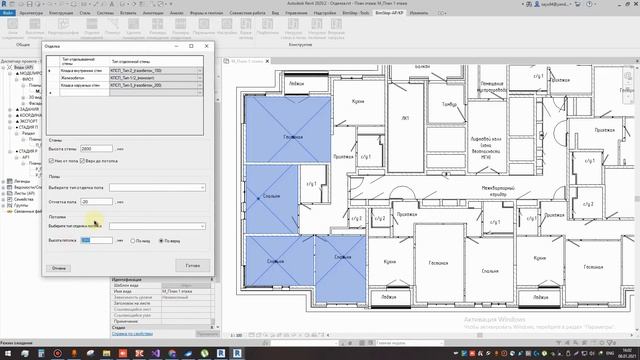This screenshot has width=640, height=360.
Task: Click the Готово button in dialog
Action: (193, 265)
